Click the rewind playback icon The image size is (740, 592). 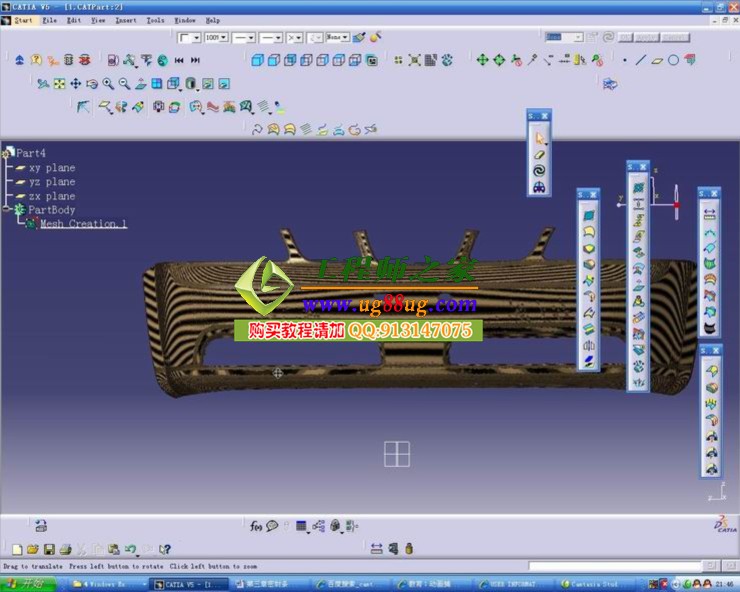point(179,60)
